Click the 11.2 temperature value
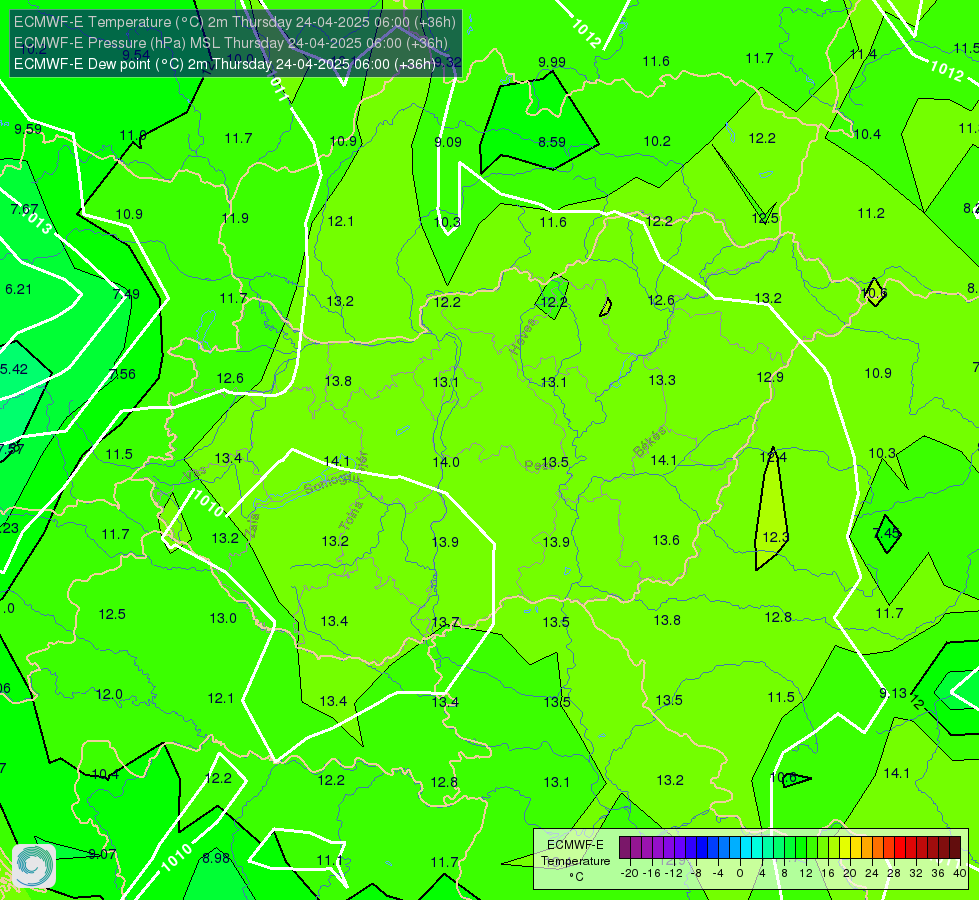Viewport: 979px width, 900px height. tap(871, 214)
